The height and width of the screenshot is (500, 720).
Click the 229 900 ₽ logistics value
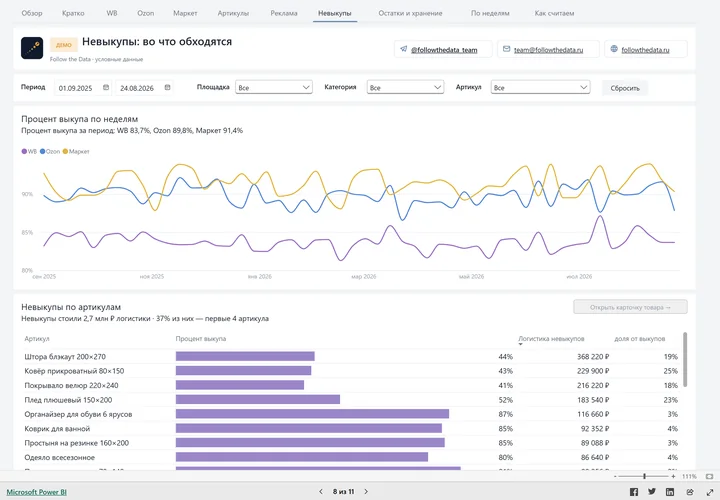(x=593, y=371)
